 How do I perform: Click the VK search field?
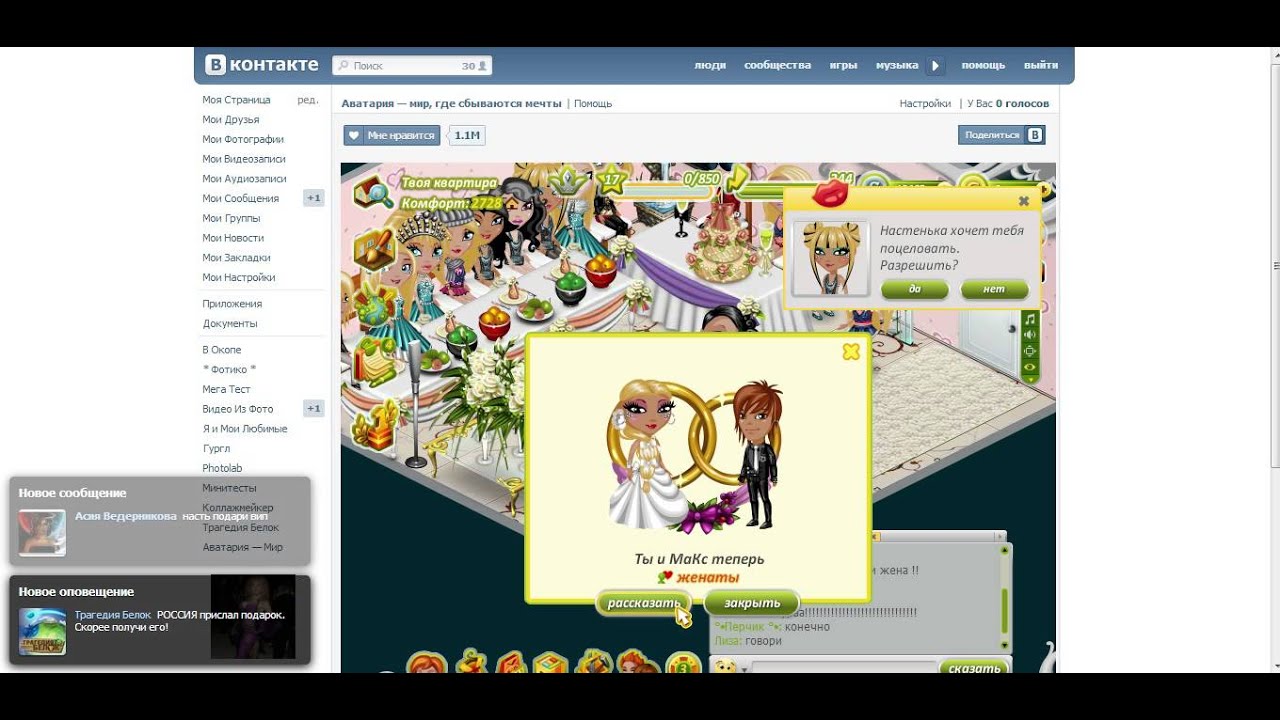click(412, 65)
